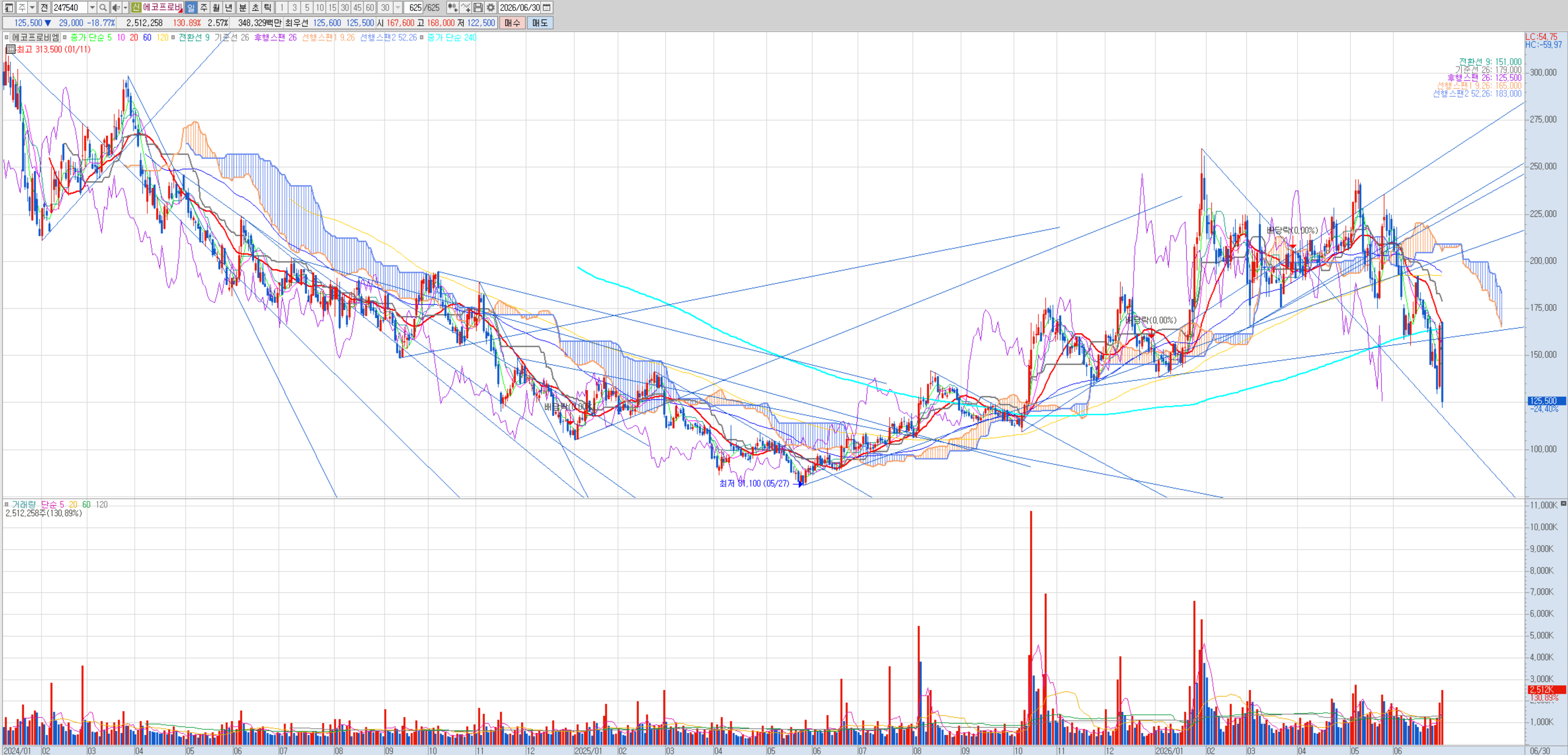The image size is (1568, 755).
Task: Expand the speaker options dropdown arrow
Action: coord(126,7)
